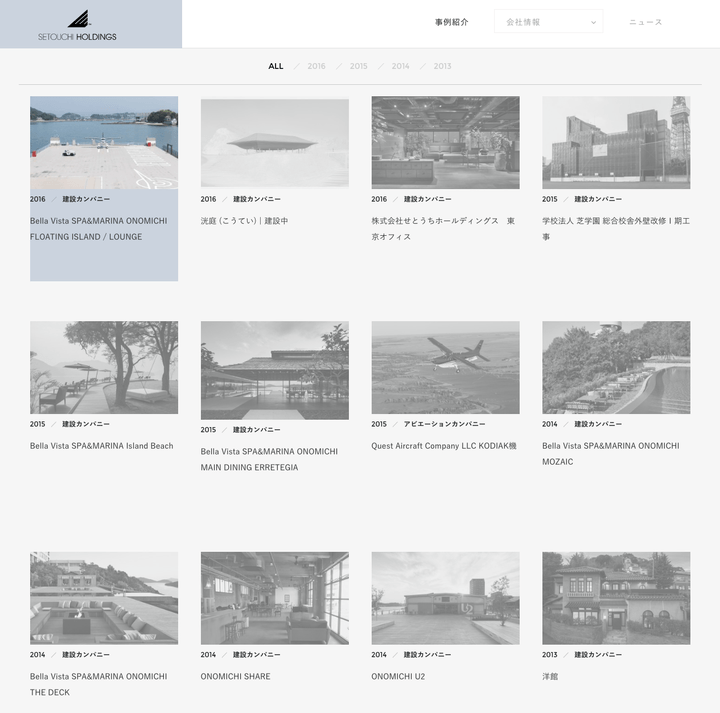Click the ONOMICHI SHARE title text
720x713 pixels.
(236, 676)
